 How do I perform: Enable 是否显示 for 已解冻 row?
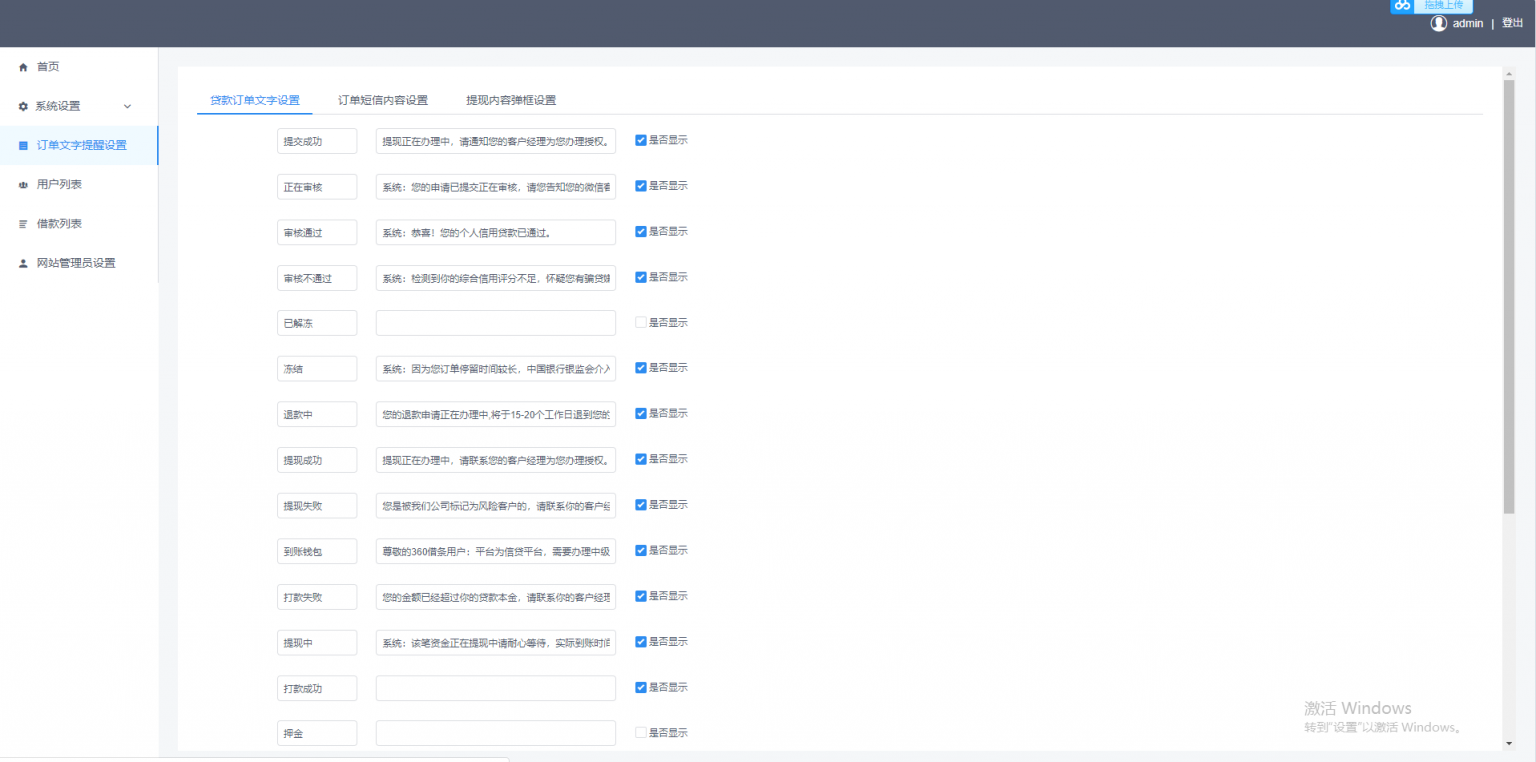pos(640,322)
